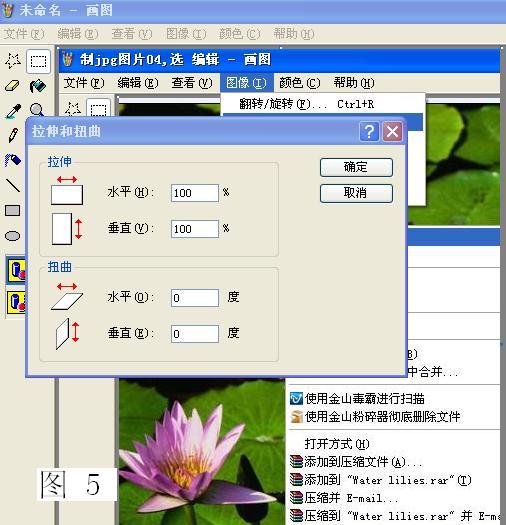
Task: Open 颜色(C) menu in 未命名 window
Action: (x=240, y=34)
